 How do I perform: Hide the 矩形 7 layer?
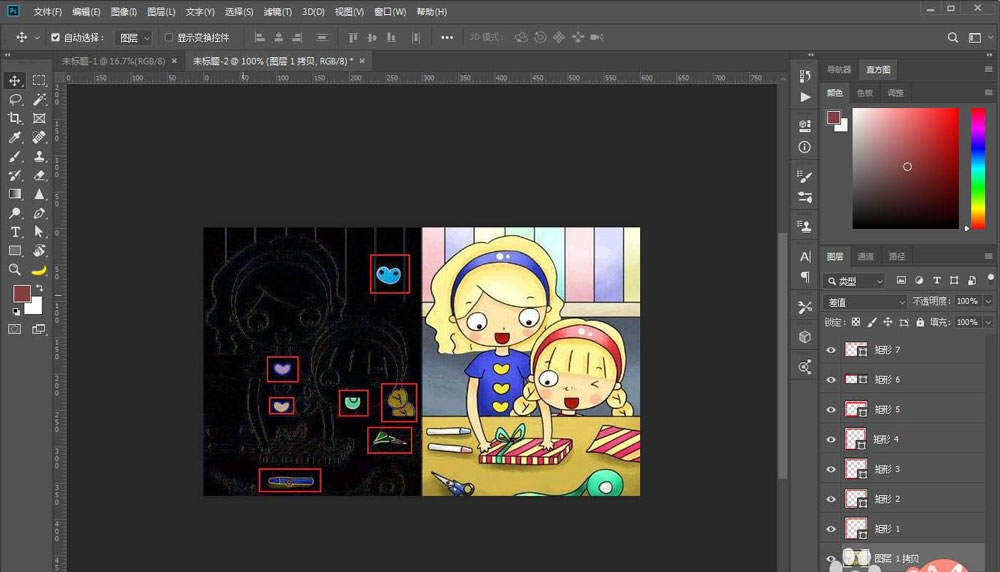pyautogui.click(x=831, y=349)
